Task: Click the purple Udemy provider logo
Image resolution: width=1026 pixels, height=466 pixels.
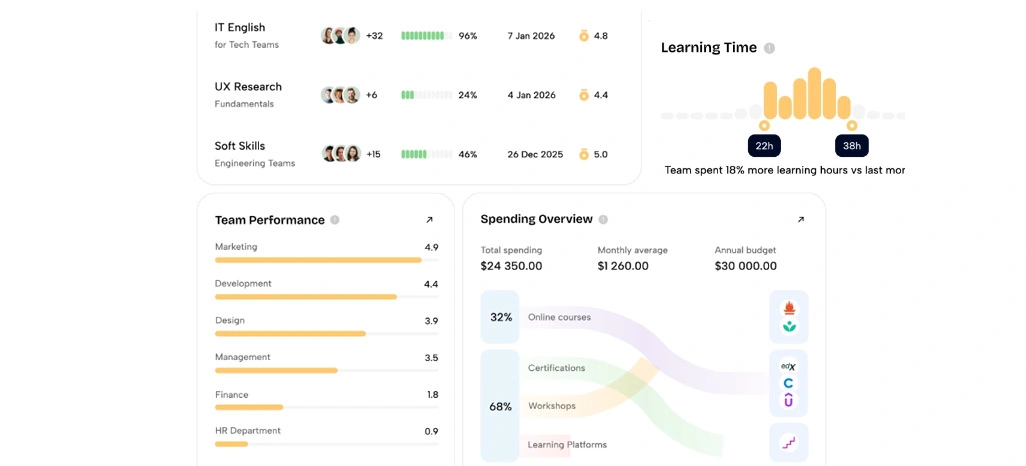Action: tap(788, 400)
